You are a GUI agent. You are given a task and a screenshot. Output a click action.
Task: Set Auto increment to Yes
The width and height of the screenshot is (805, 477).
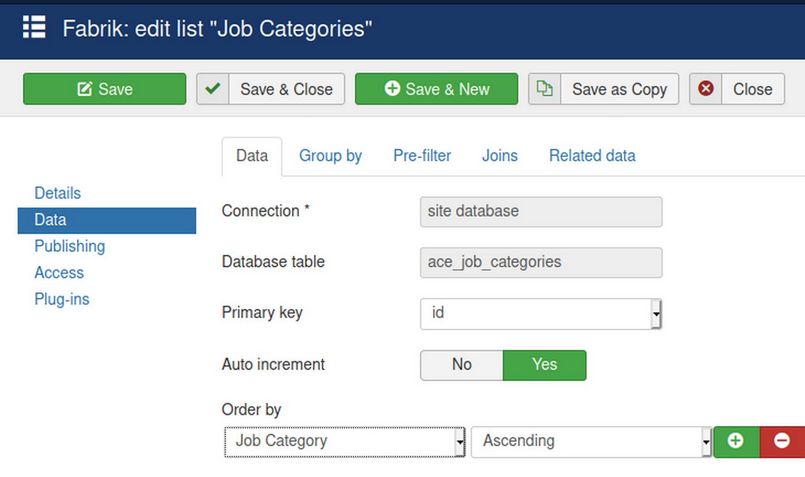tap(544, 365)
